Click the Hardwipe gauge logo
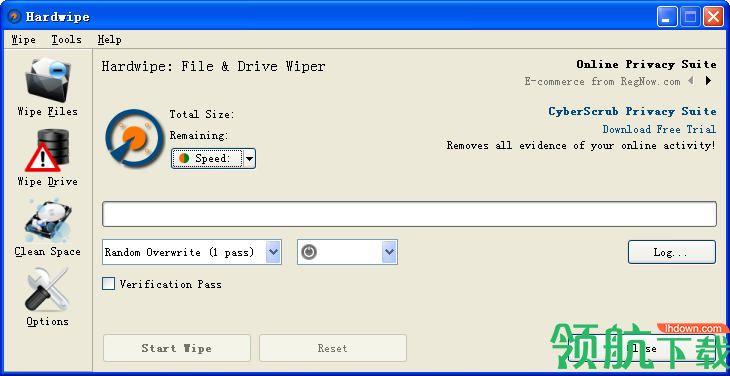This screenshot has width=730, height=376. pos(134,138)
